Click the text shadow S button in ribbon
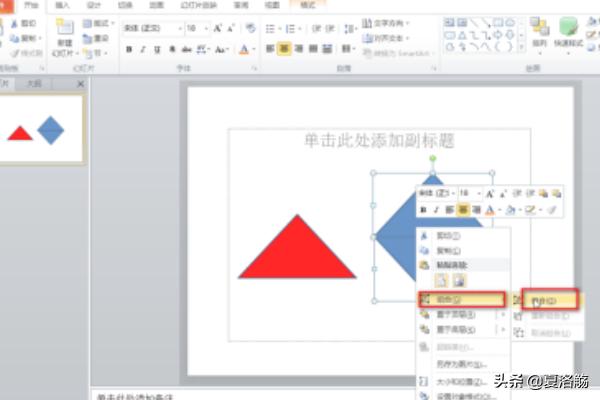Viewport: 600px width, 400px height. 172,49
